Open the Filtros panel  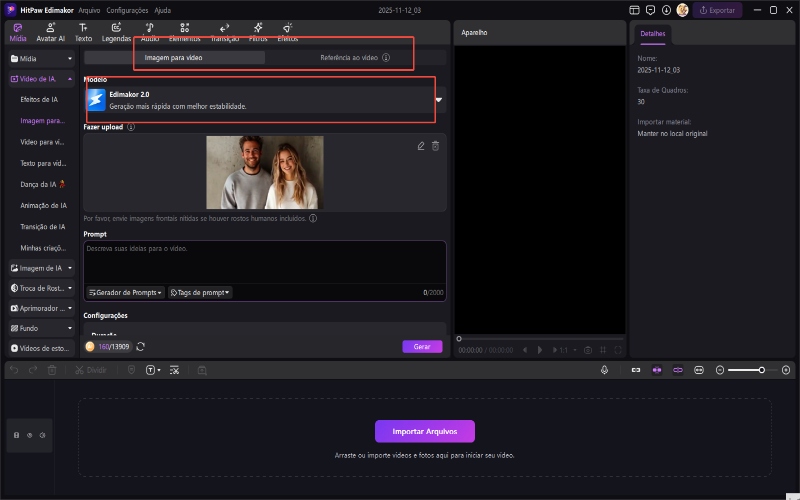point(258,31)
